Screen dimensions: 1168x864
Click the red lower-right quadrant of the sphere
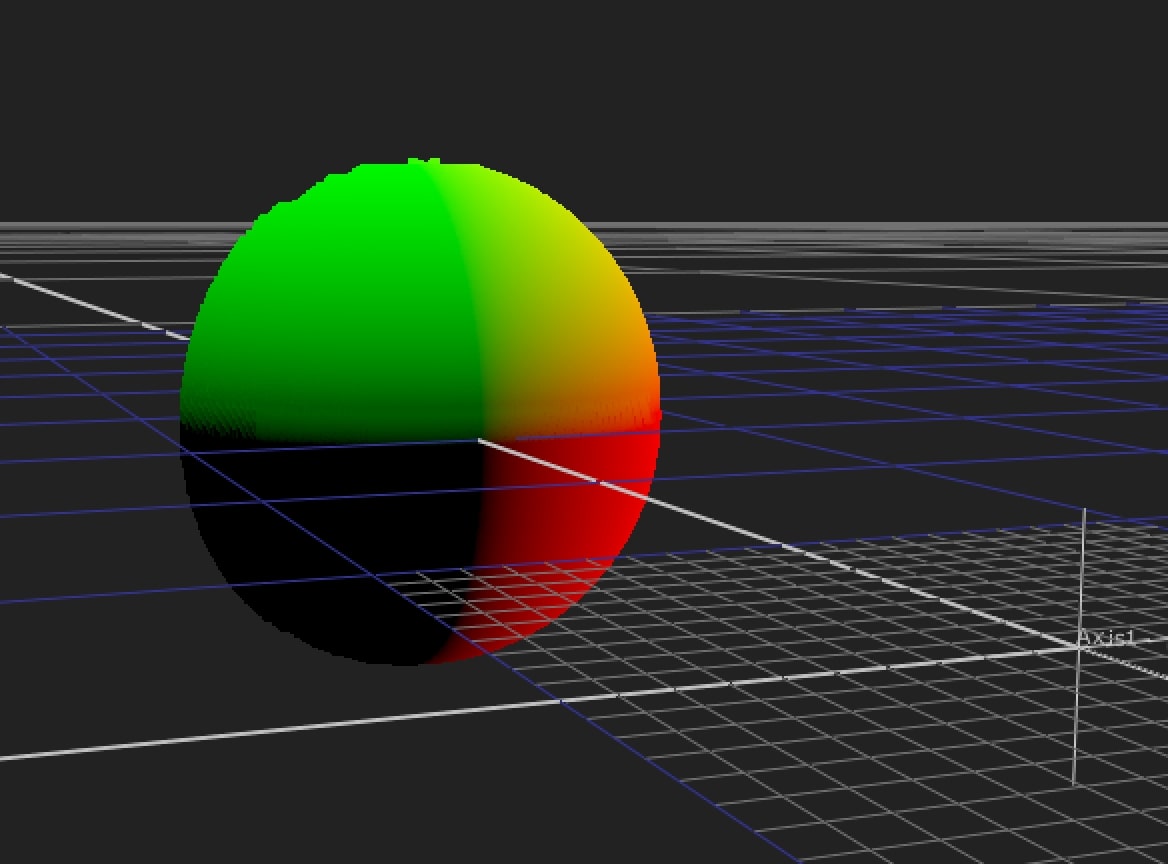click(560, 530)
